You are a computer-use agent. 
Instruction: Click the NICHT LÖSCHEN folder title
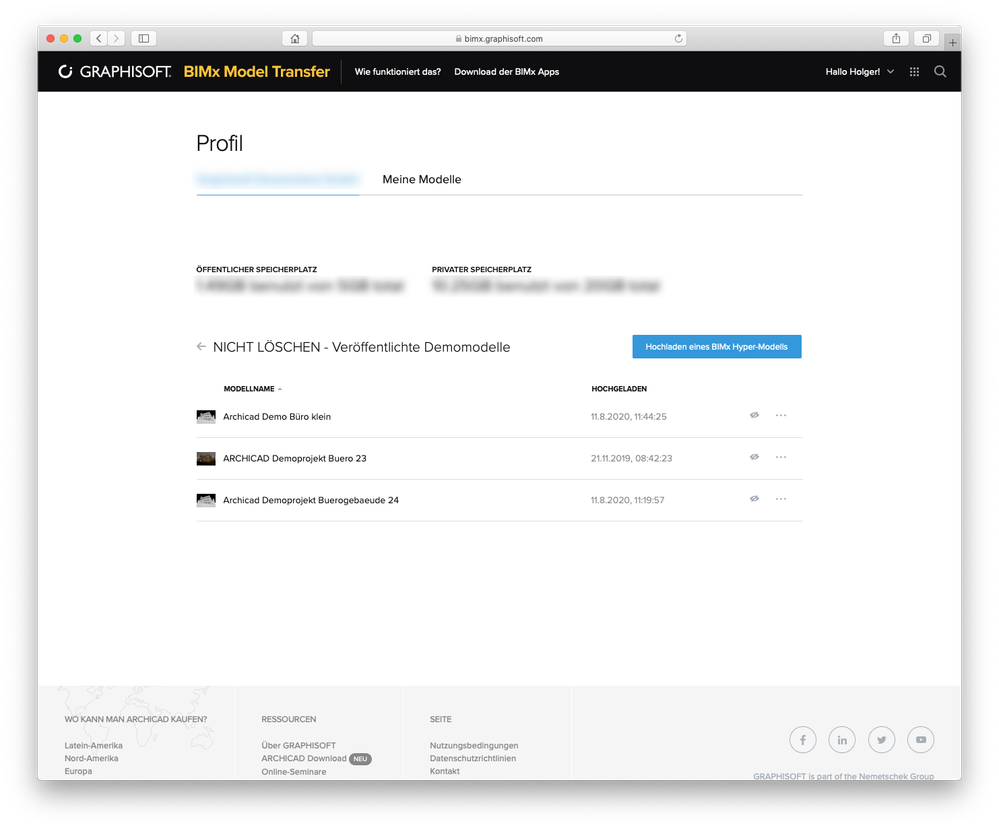[x=361, y=347]
